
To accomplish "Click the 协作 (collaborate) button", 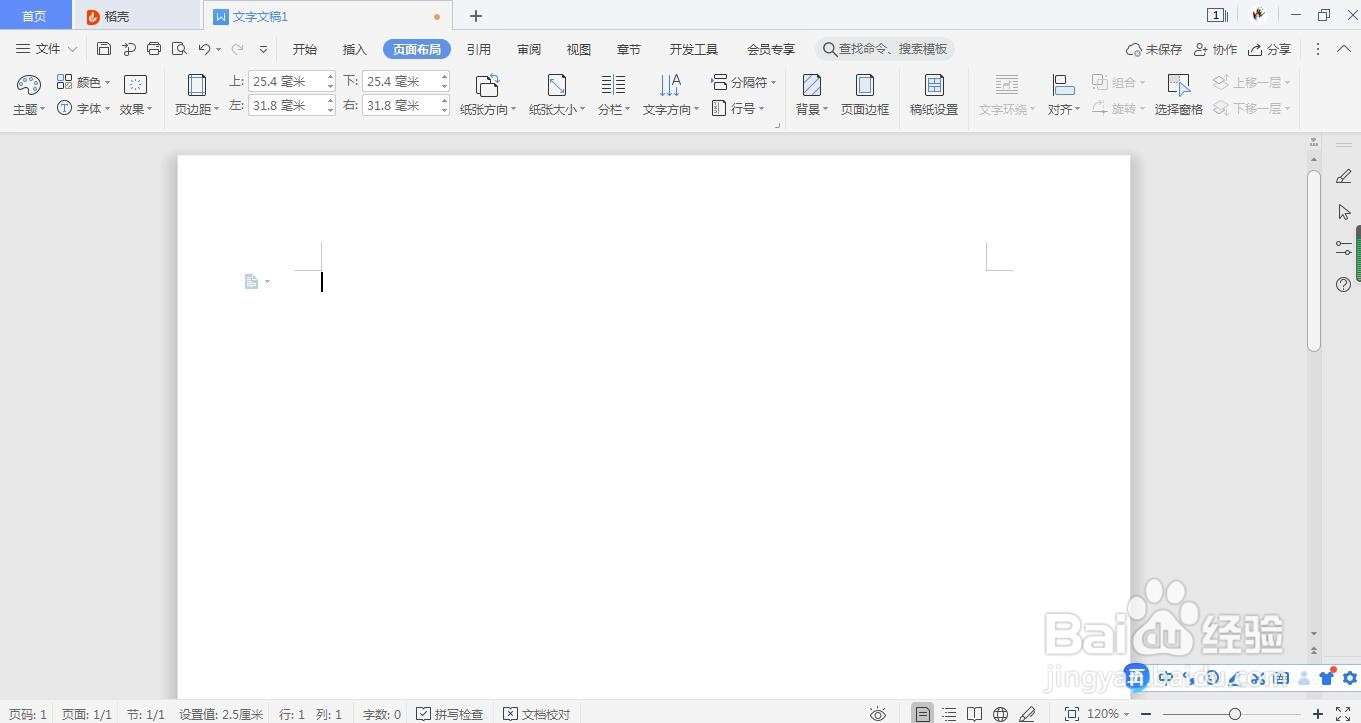I will point(1216,48).
